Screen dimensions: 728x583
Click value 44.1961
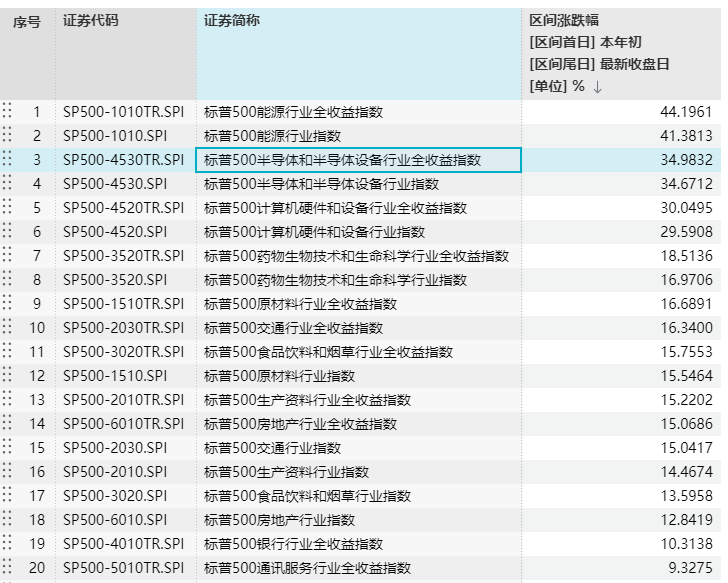(x=686, y=112)
